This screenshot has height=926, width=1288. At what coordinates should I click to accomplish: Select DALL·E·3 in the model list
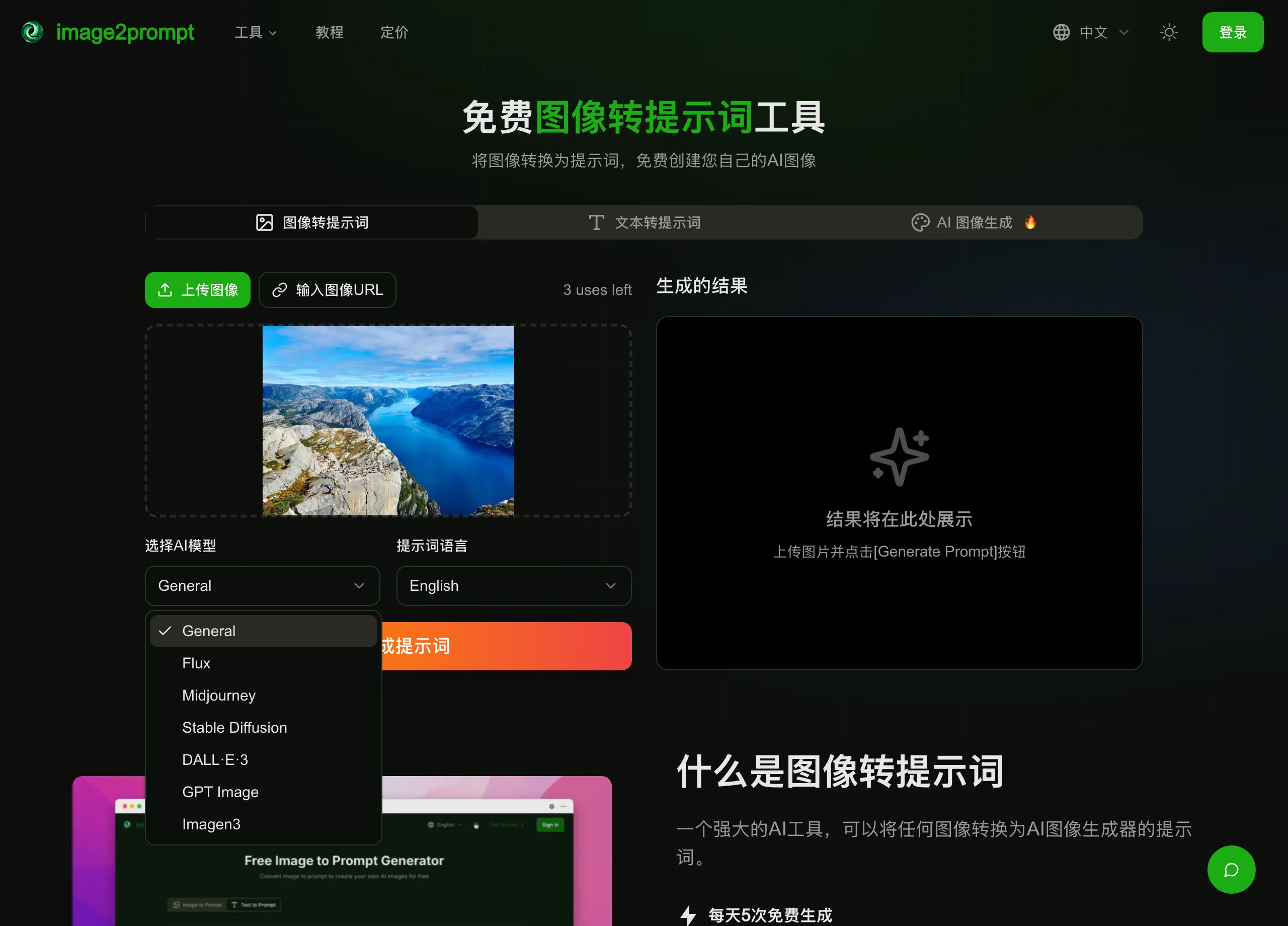[x=264, y=759]
